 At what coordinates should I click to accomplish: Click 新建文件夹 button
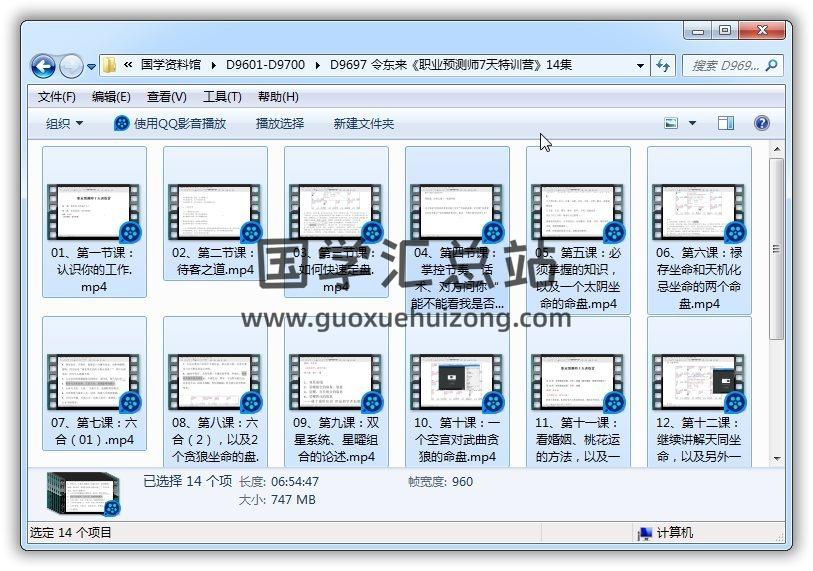coord(364,123)
